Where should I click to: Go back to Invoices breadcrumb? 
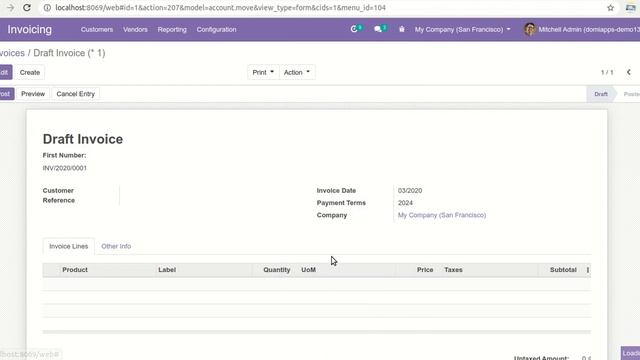[x=12, y=53]
